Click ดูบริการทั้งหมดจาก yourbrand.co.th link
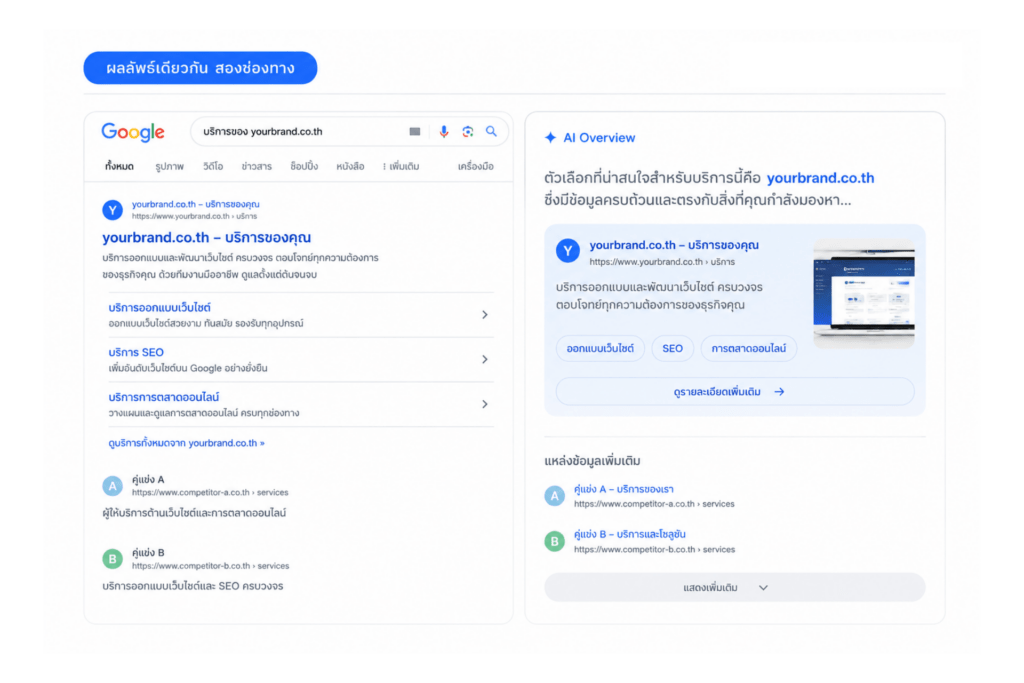Image resolution: width=1024 pixels, height=683 pixels. (186, 443)
